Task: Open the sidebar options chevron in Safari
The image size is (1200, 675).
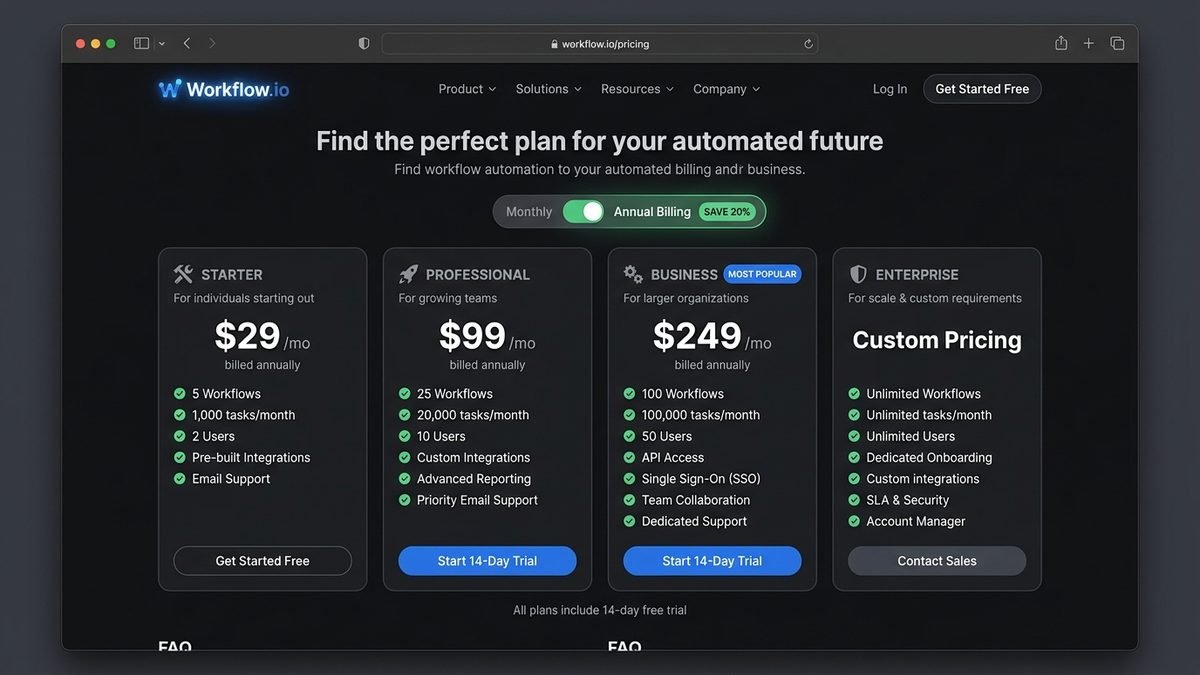Action: 162,44
